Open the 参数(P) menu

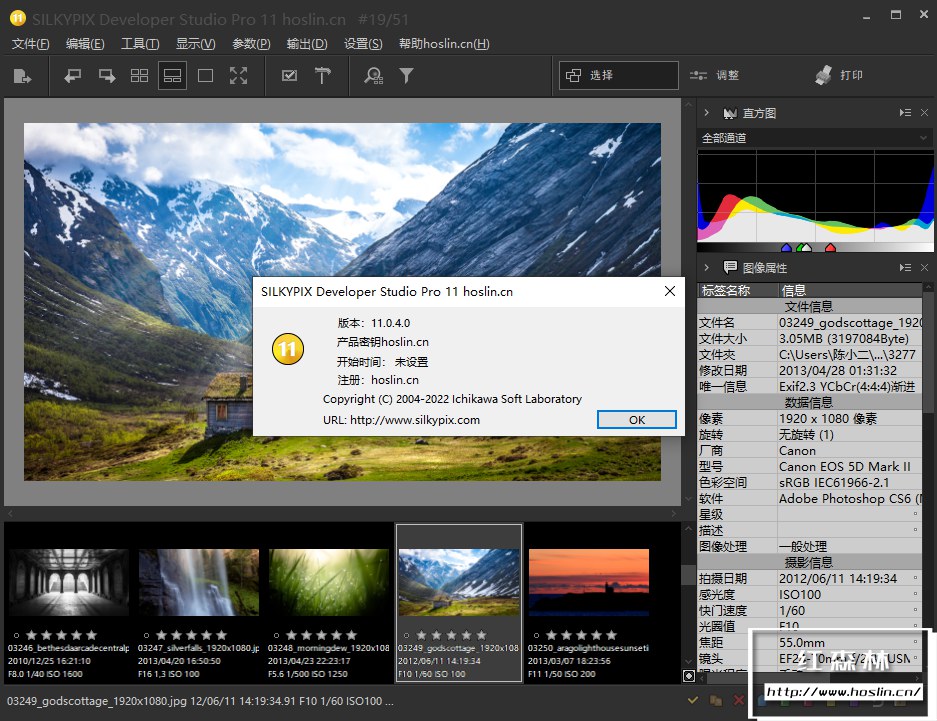pos(251,44)
